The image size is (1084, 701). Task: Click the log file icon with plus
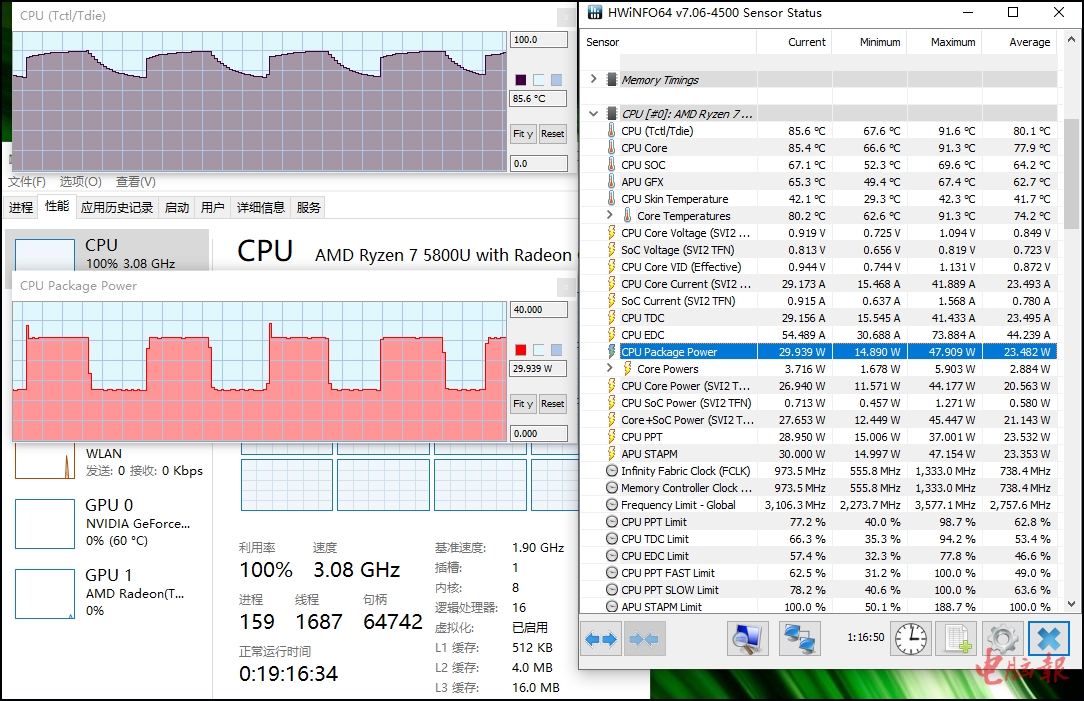tap(958, 639)
